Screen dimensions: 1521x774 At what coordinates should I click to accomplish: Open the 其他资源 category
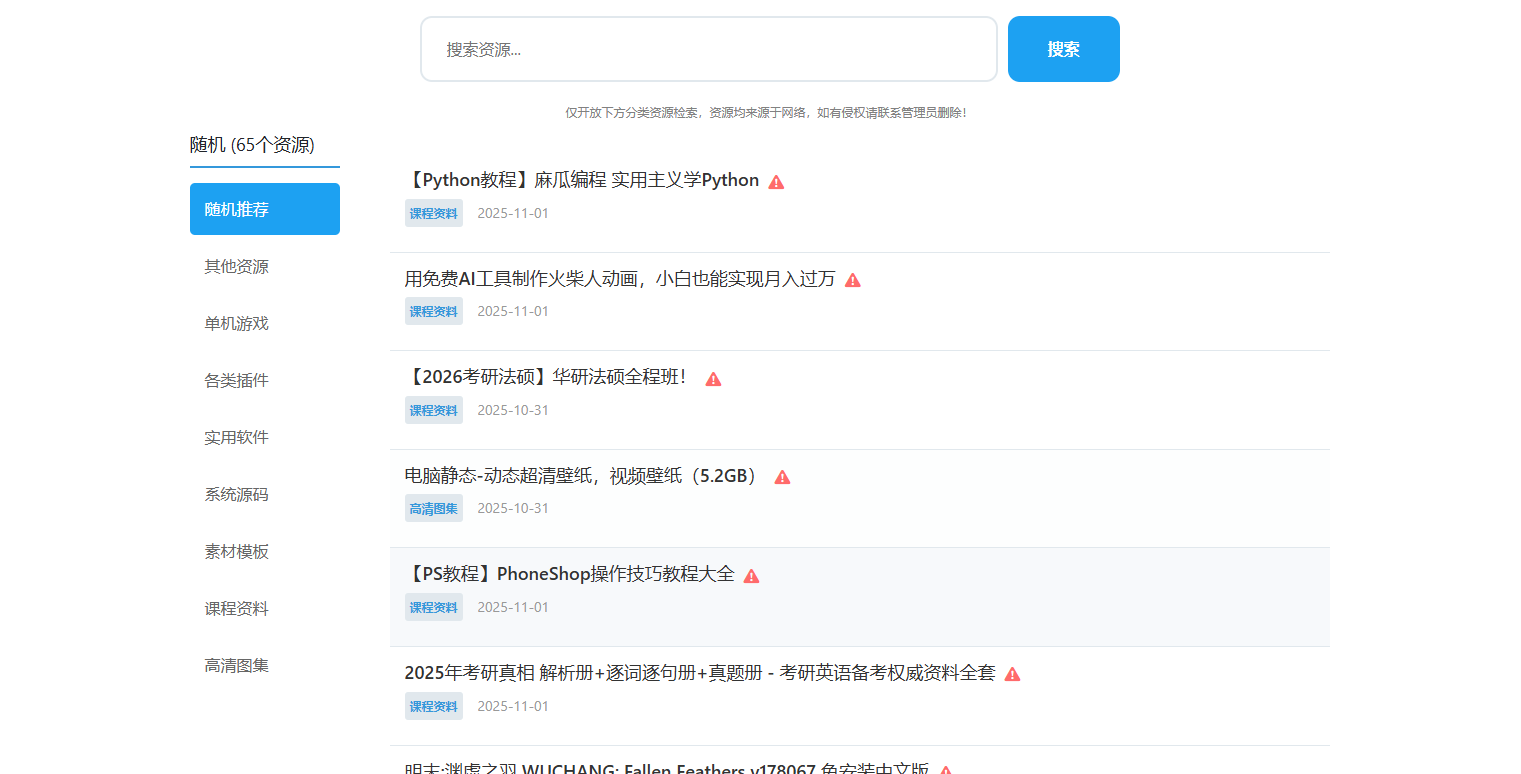click(237, 266)
